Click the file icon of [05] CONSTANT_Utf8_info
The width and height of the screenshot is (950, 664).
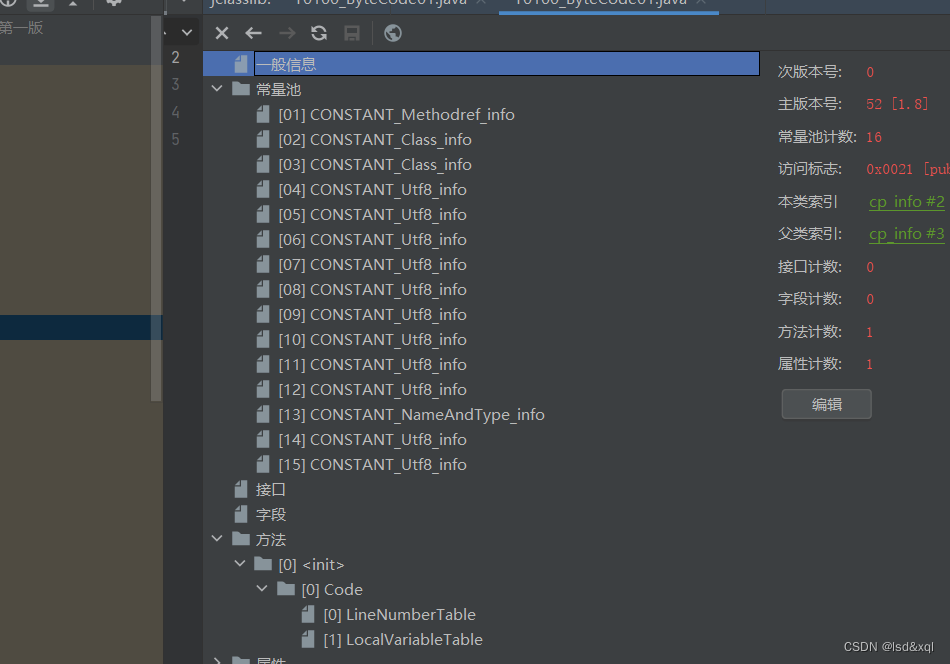click(263, 214)
